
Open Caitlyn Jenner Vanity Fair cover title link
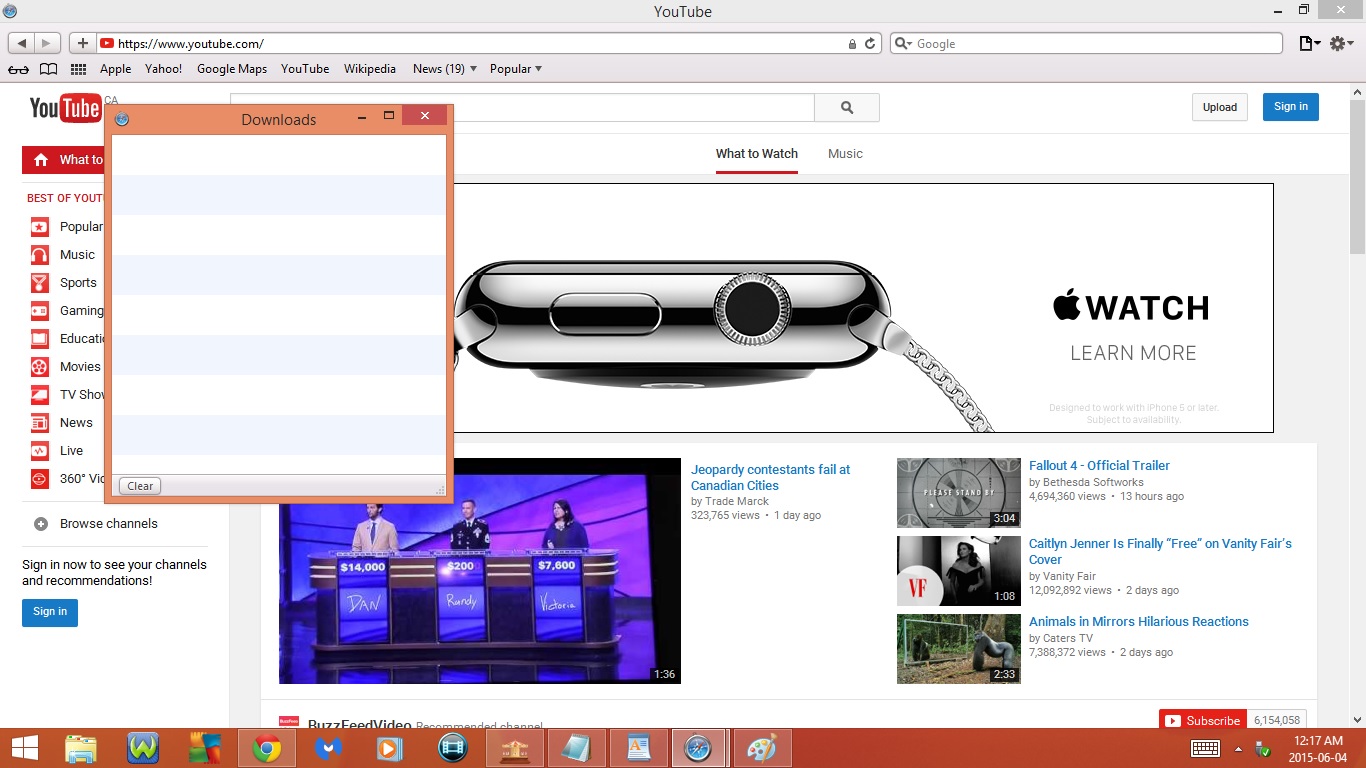coord(1160,552)
